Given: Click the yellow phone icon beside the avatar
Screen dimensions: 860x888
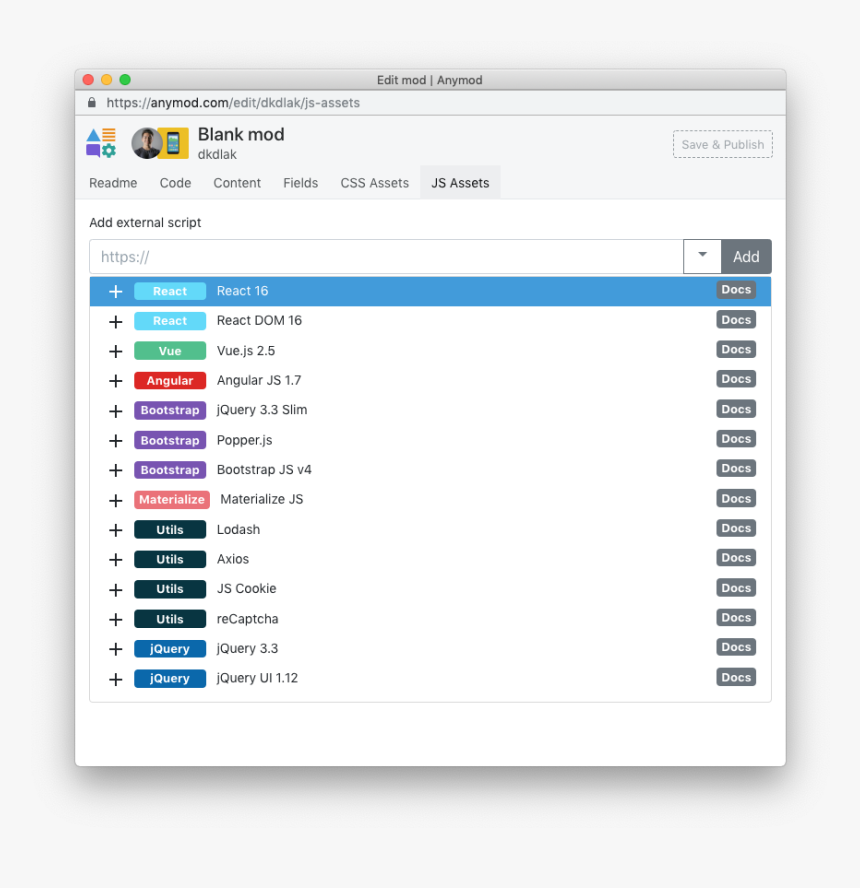Looking at the screenshot, I should [x=175, y=143].
